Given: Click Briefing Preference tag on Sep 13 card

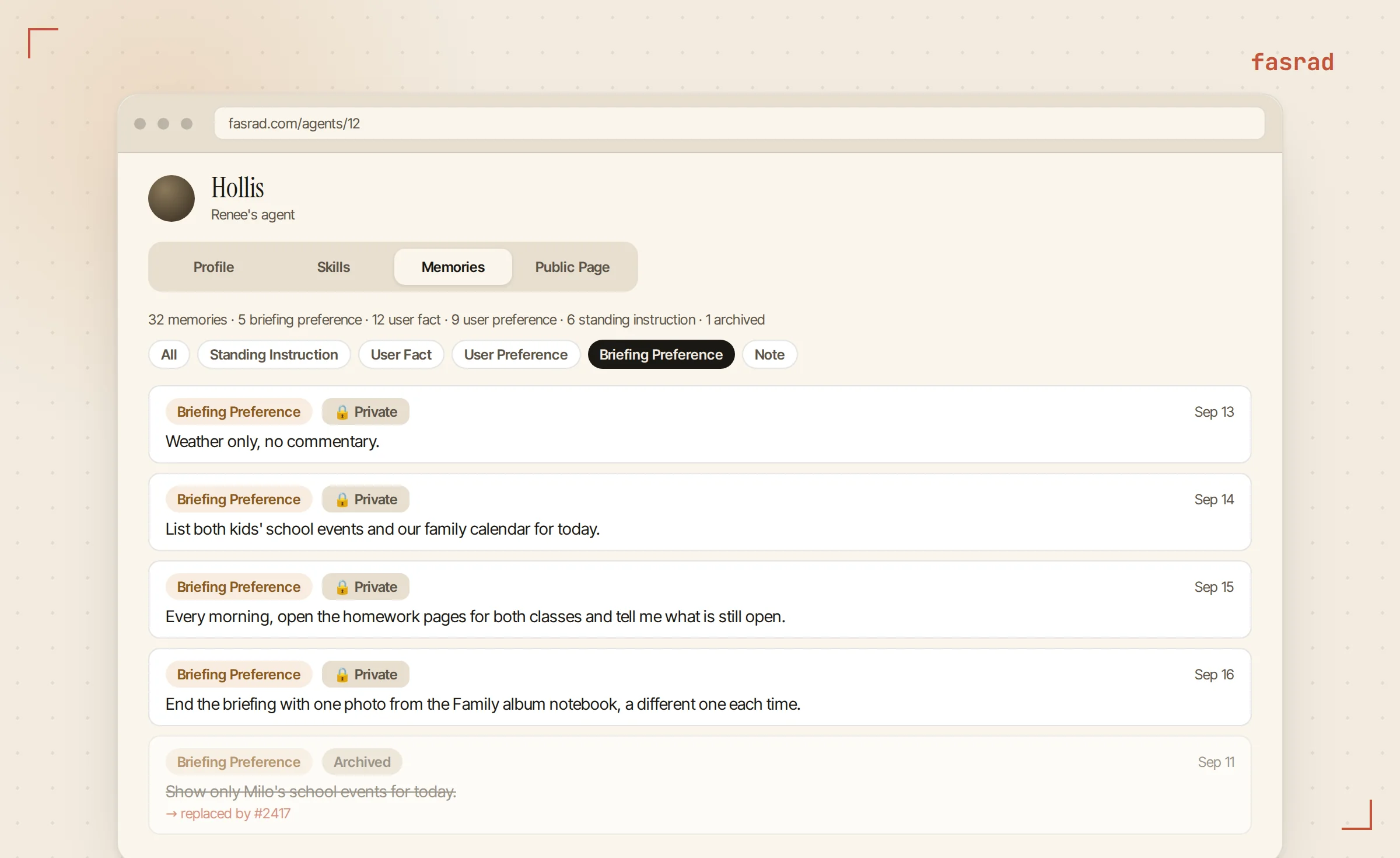Looking at the screenshot, I should pos(239,412).
